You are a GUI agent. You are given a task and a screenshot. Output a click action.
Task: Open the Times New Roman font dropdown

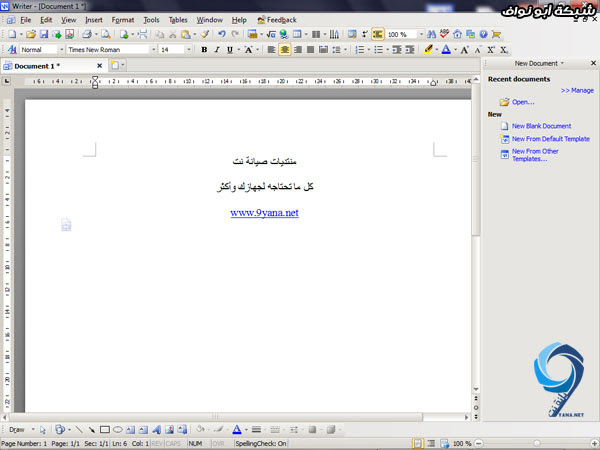coord(153,50)
